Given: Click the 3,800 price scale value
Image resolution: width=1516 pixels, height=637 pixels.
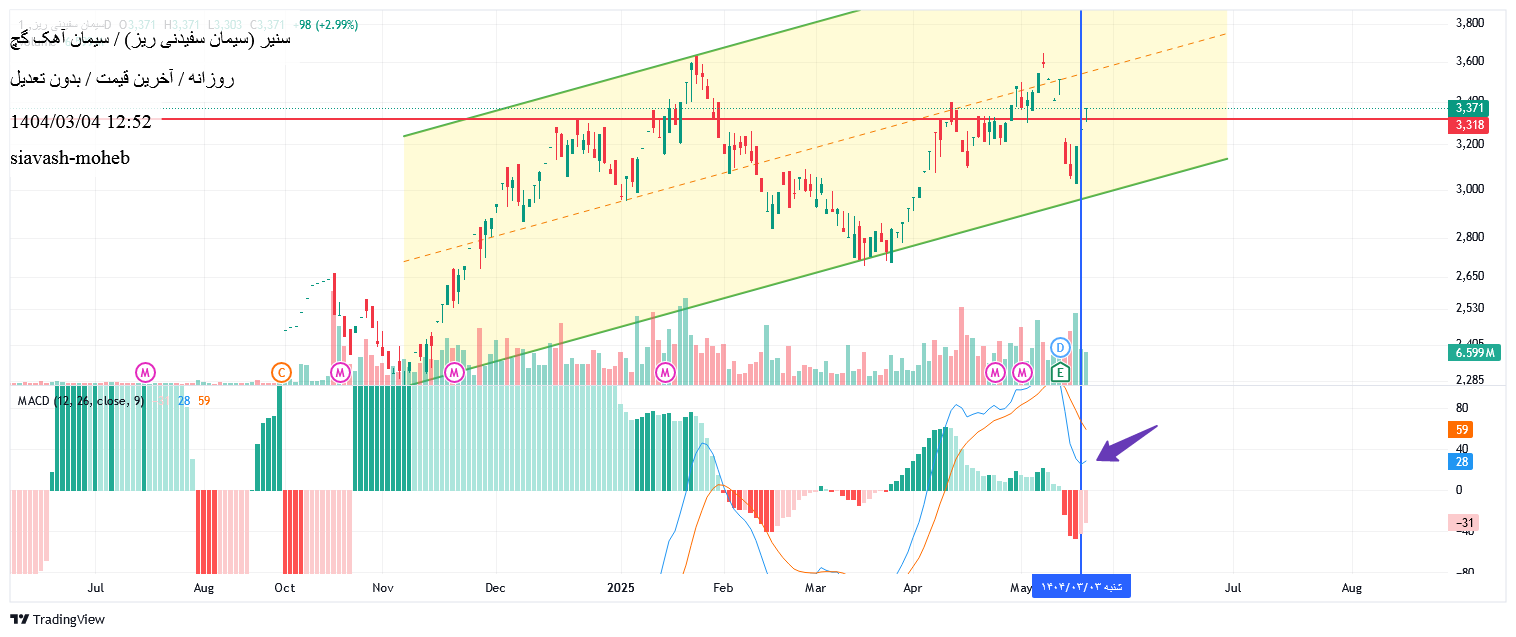Looking at the screenshot, I should (x=1469, y=22).
